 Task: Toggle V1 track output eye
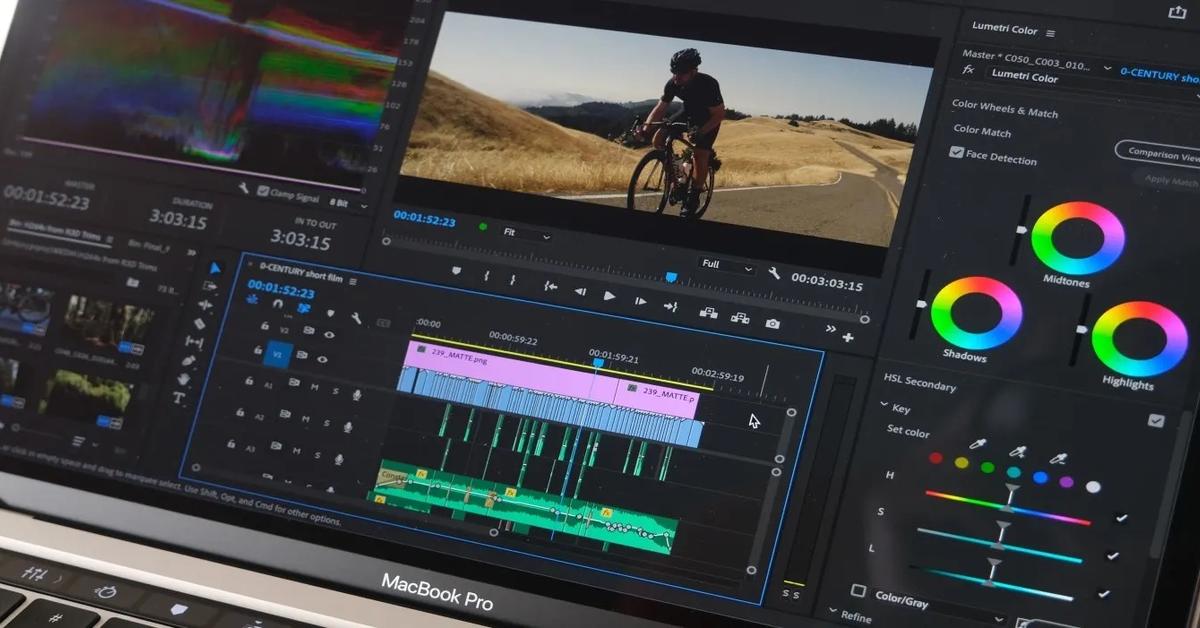322,359
